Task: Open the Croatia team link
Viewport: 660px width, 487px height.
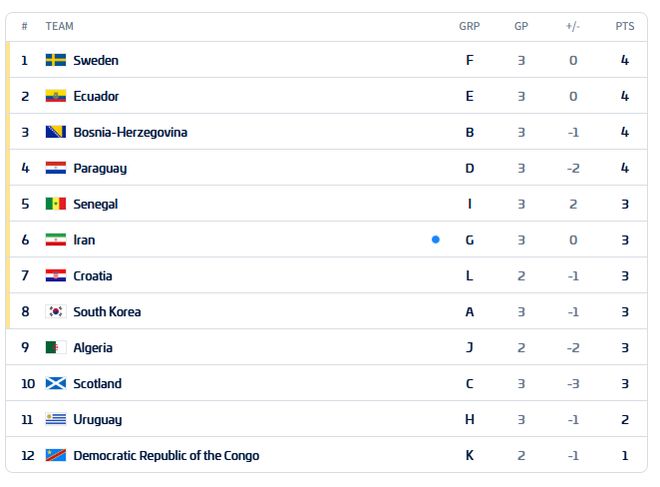Action: pos(93,276)
